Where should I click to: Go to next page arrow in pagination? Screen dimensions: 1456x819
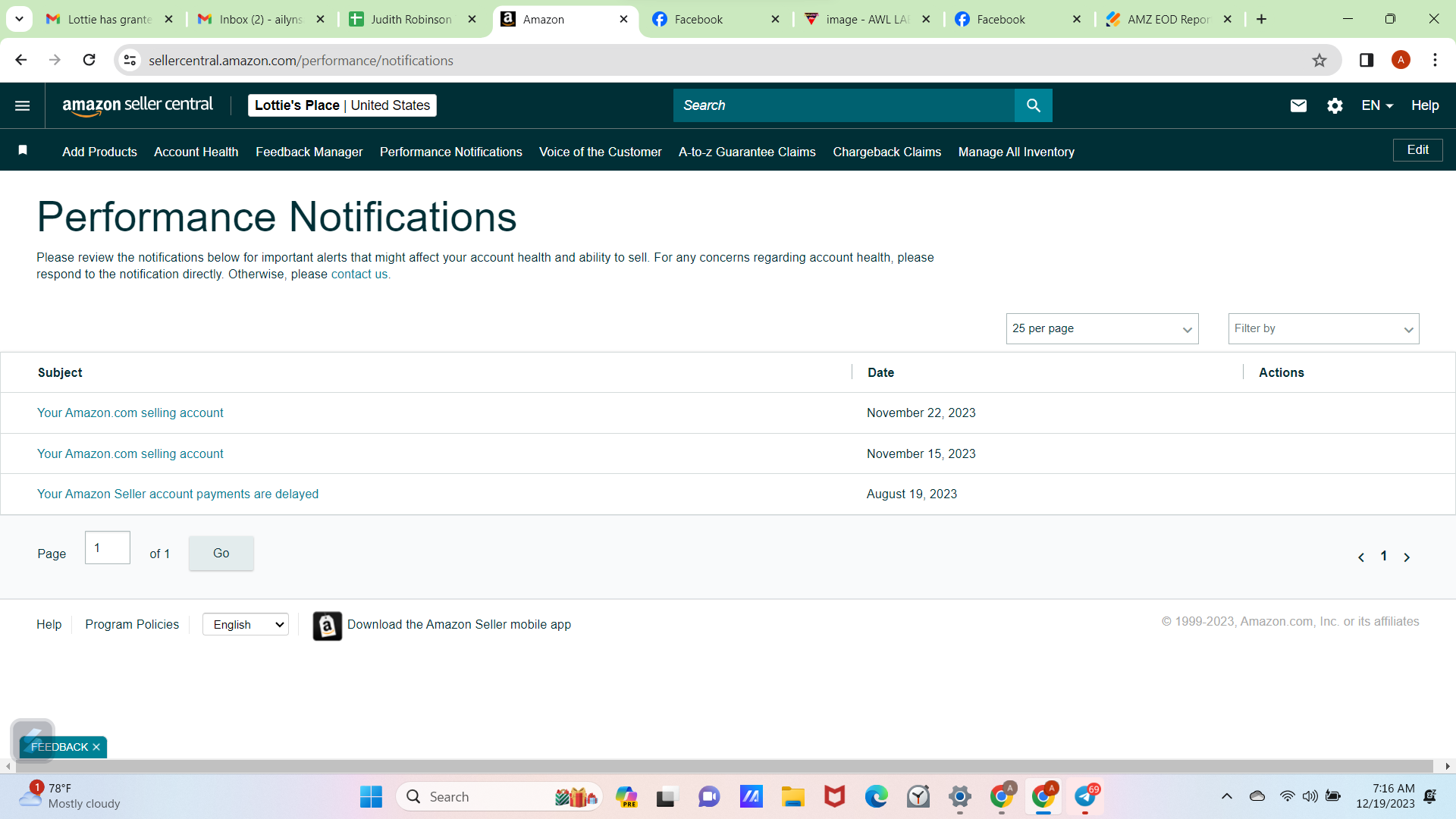coord(1407,557)
